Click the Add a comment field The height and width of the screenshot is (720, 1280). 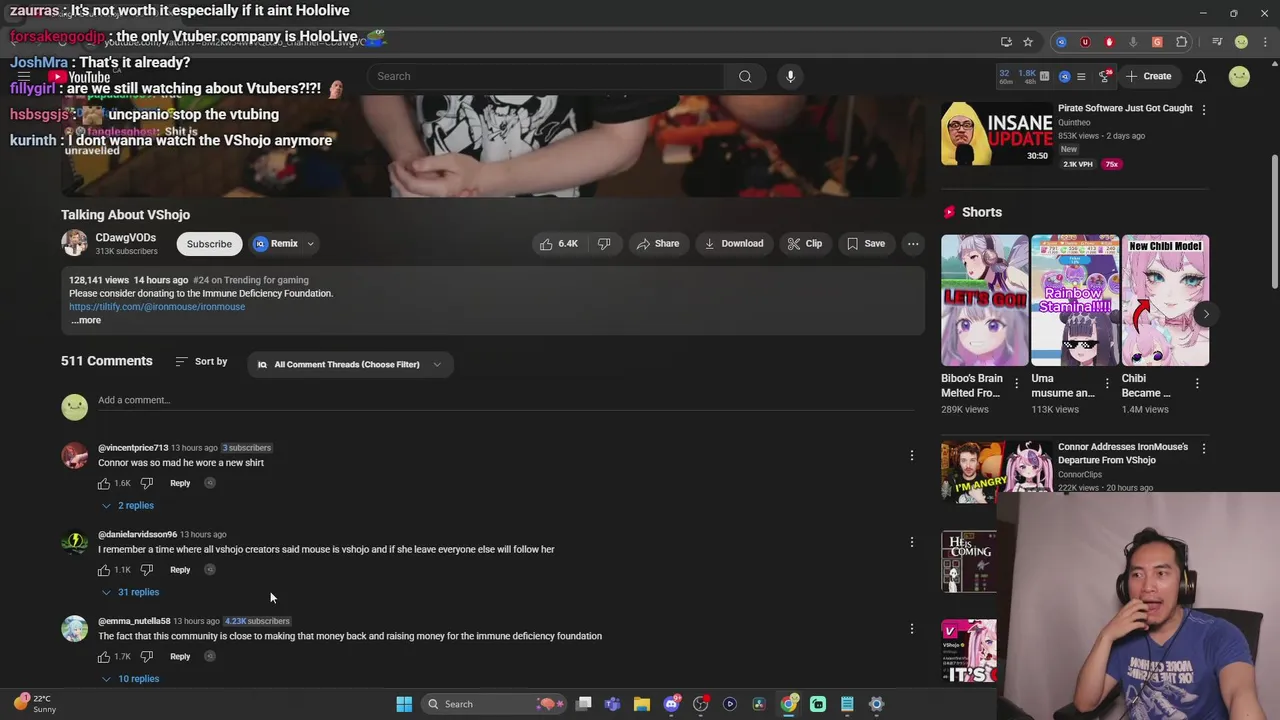pyautogui.click(x=505, y=400)
